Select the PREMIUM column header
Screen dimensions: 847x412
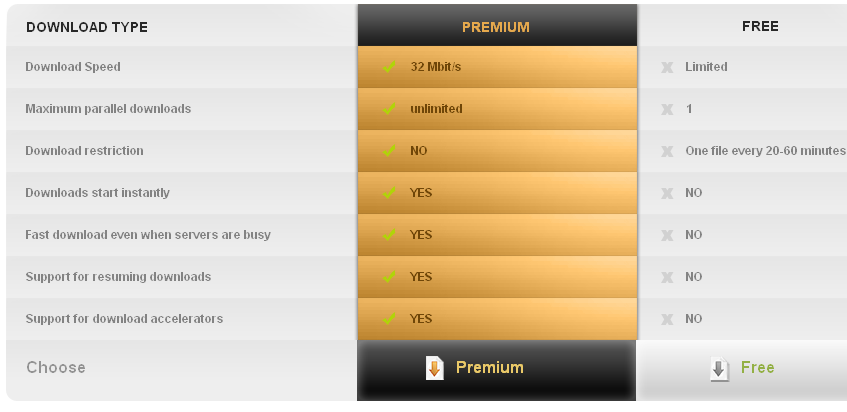[496, 25]
